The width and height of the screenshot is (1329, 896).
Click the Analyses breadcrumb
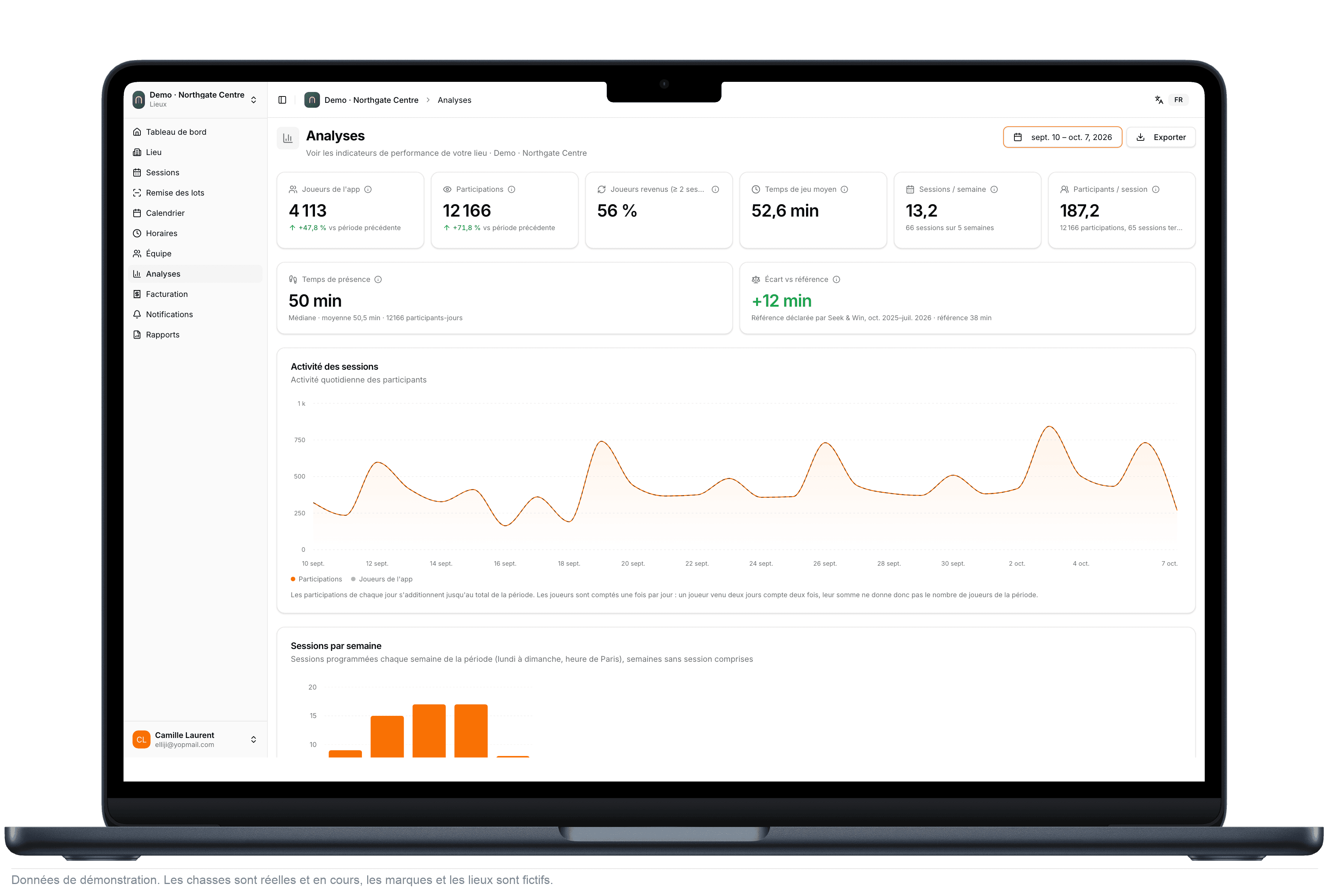point(454,100)
